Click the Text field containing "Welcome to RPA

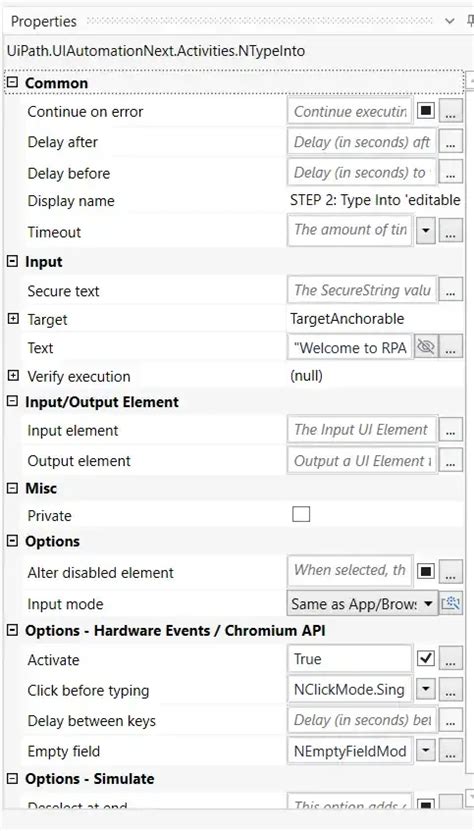coord(350,348)
